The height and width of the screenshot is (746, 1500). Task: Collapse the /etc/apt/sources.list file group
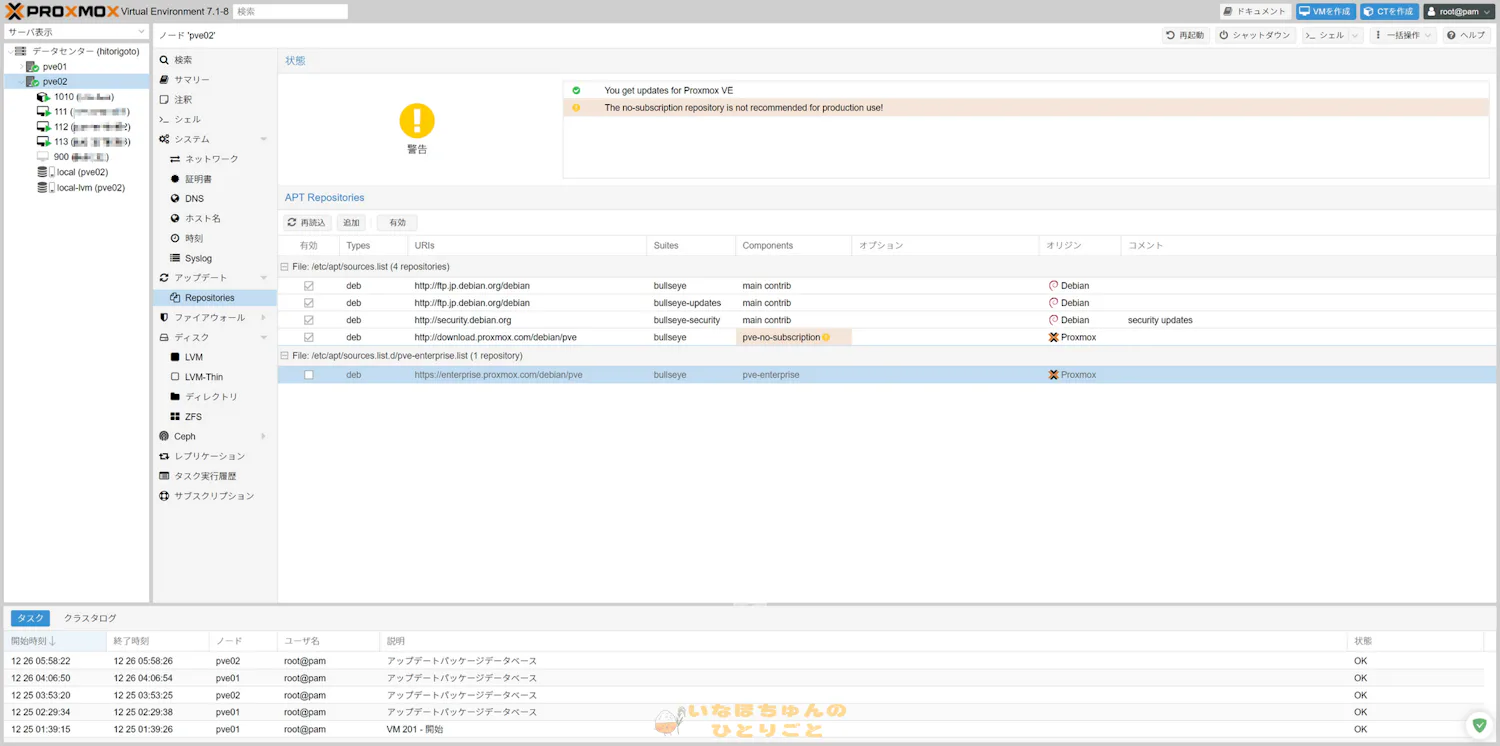click(x=285, y=267)
